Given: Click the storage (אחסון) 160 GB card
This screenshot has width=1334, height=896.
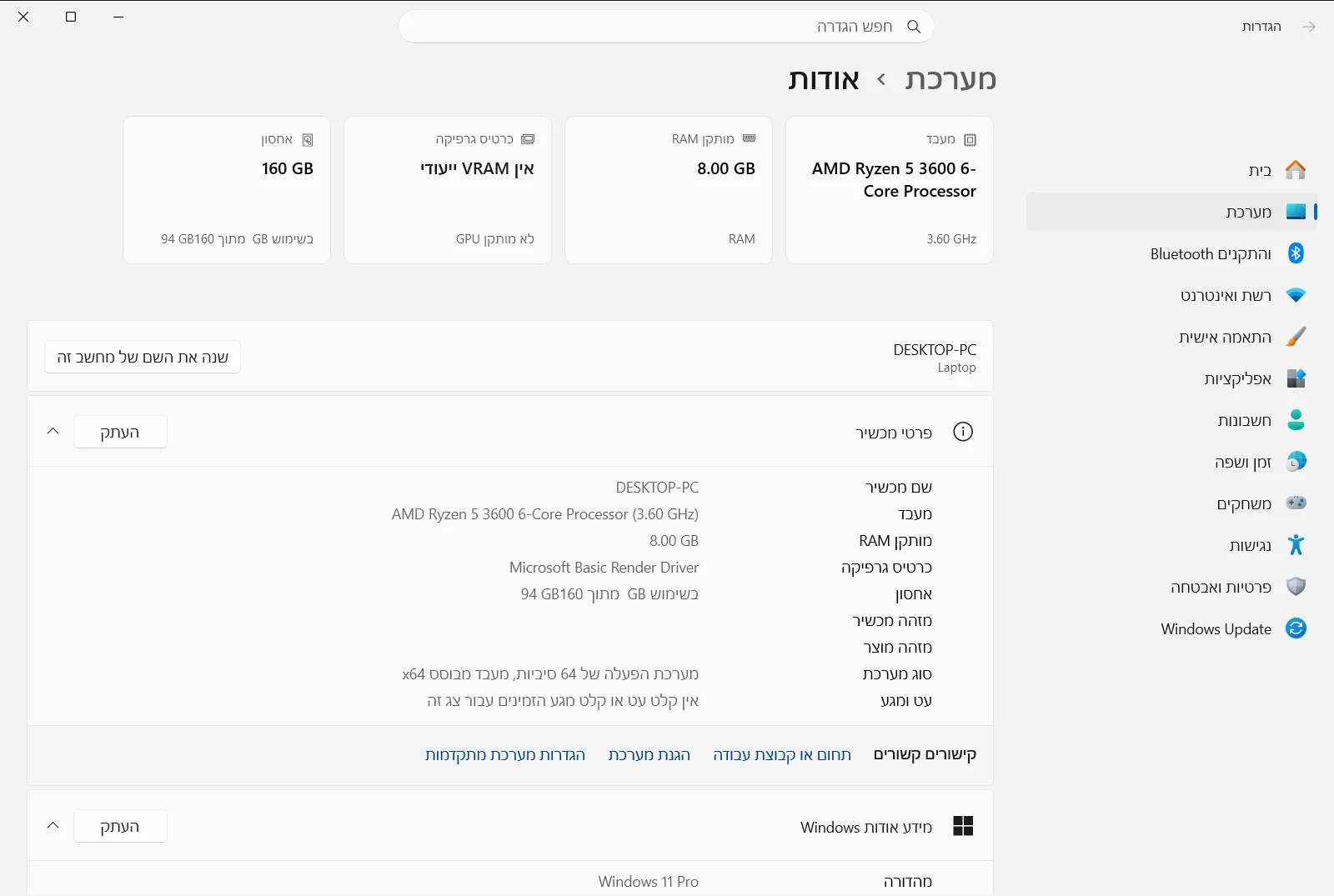Looking at the screenshot, I should [x=227, y=190].
